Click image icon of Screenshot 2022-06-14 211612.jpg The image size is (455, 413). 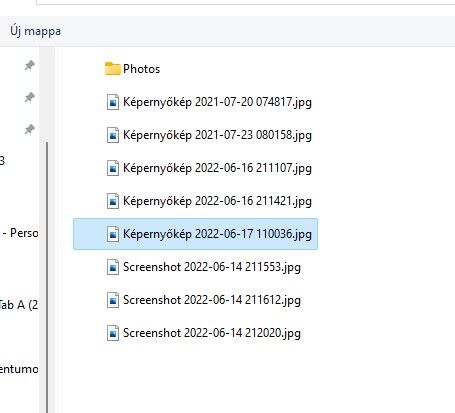[113, 300]
